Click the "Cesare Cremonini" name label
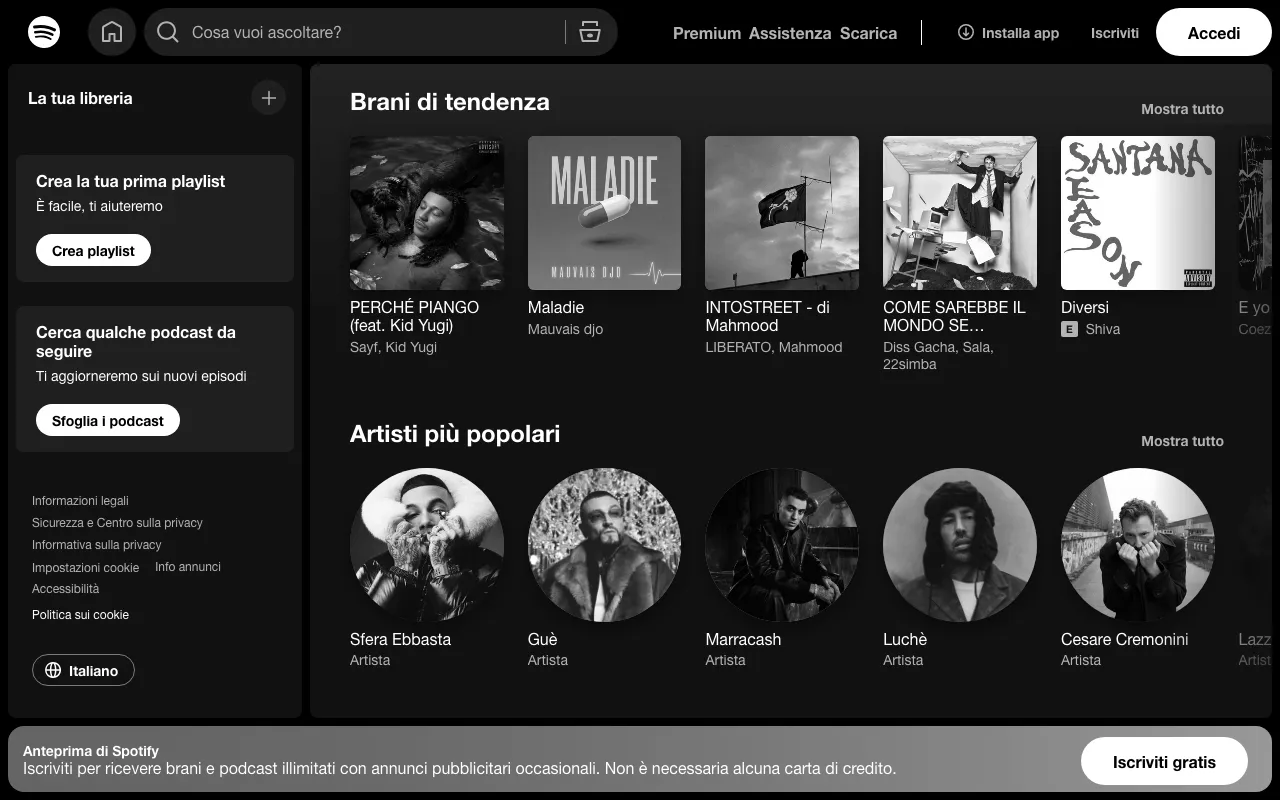The height and width of the screenshot is (800, 1280). [1125, 639]
